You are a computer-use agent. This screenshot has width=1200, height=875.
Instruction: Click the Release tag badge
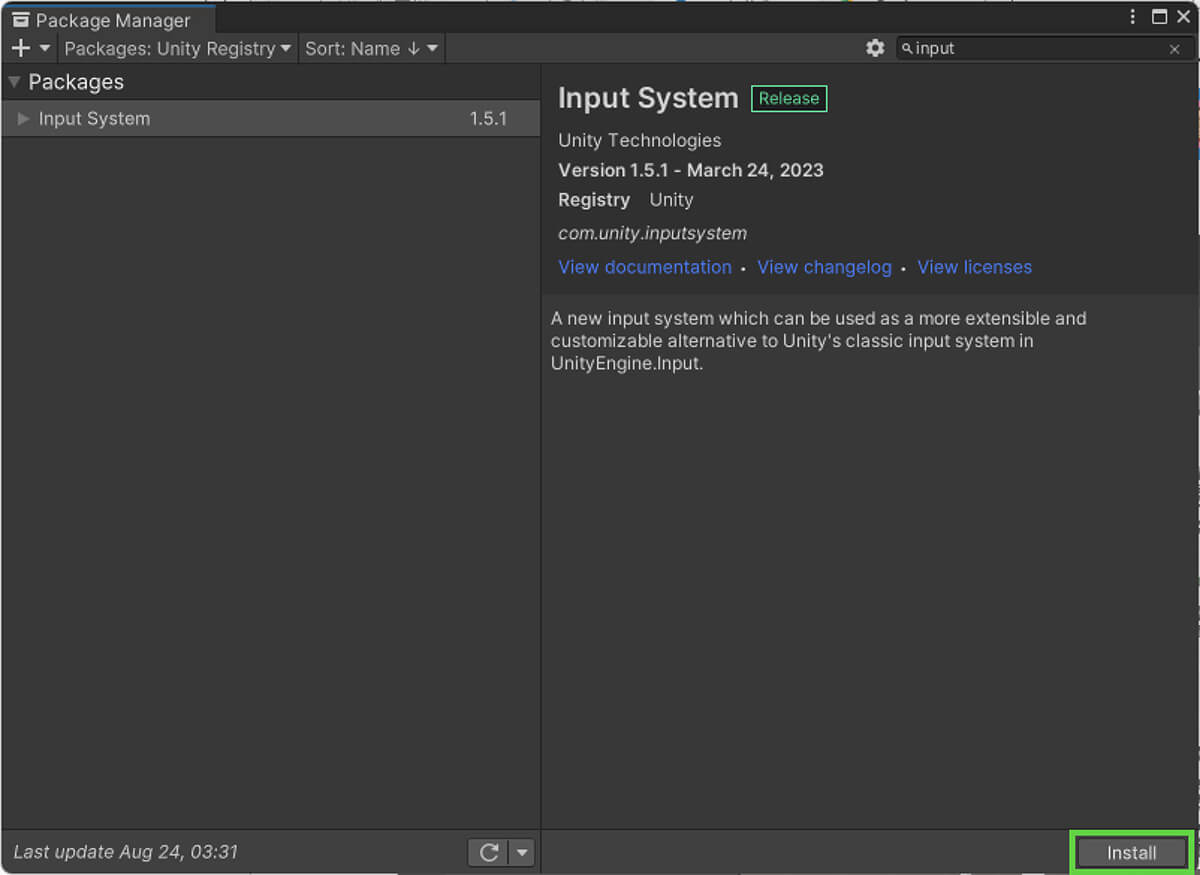(788, 98)
